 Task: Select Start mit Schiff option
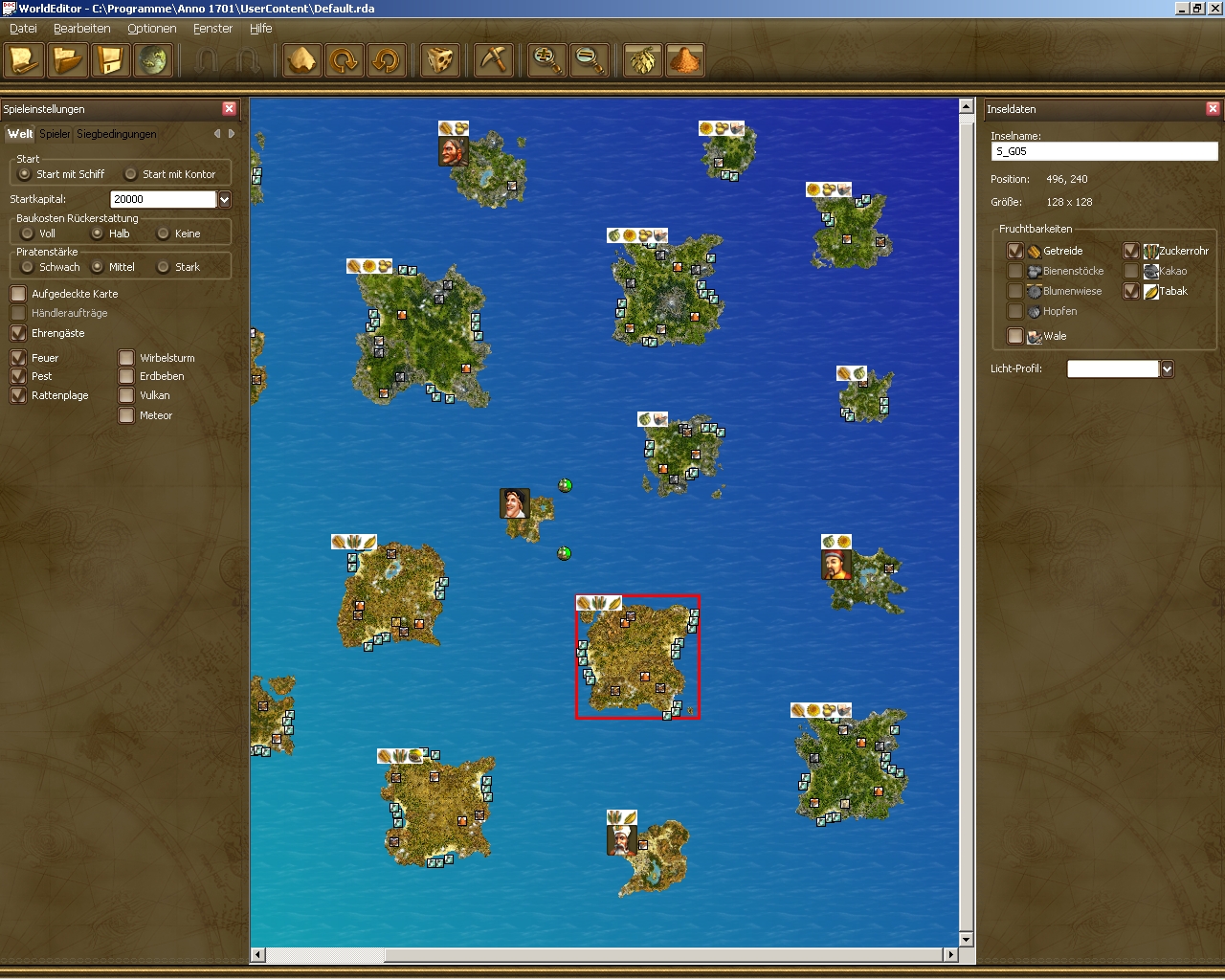(25, 174)
